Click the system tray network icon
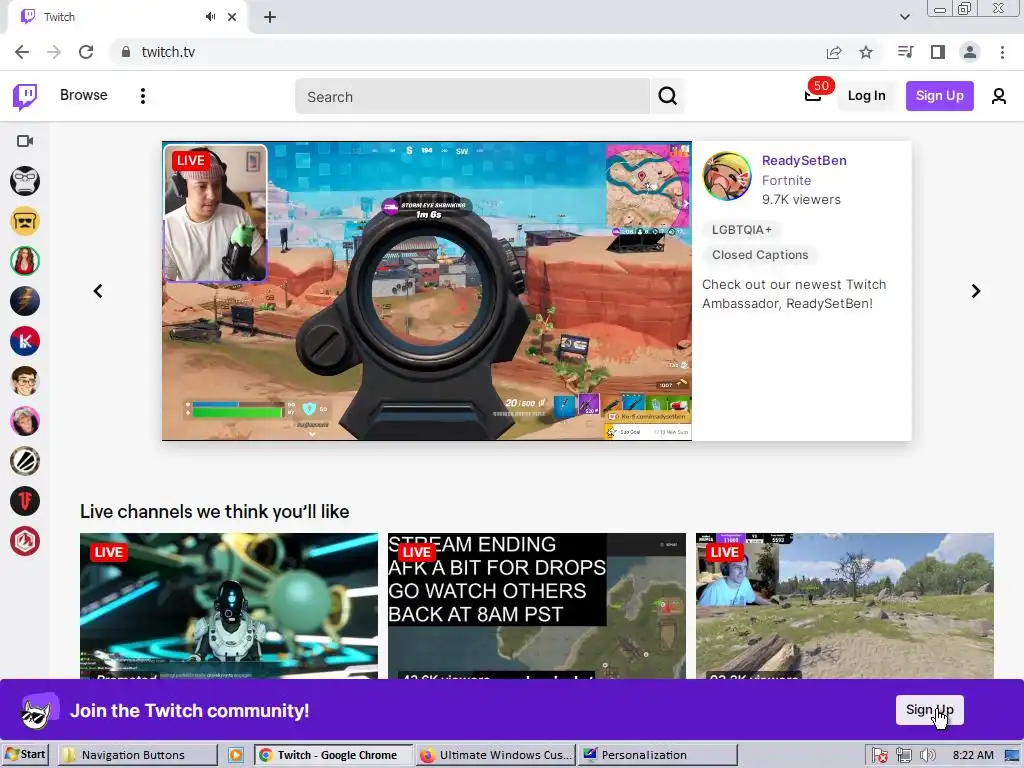This screenshot has width=1024, height=768. pyautogui.click(x=904, y=756)
